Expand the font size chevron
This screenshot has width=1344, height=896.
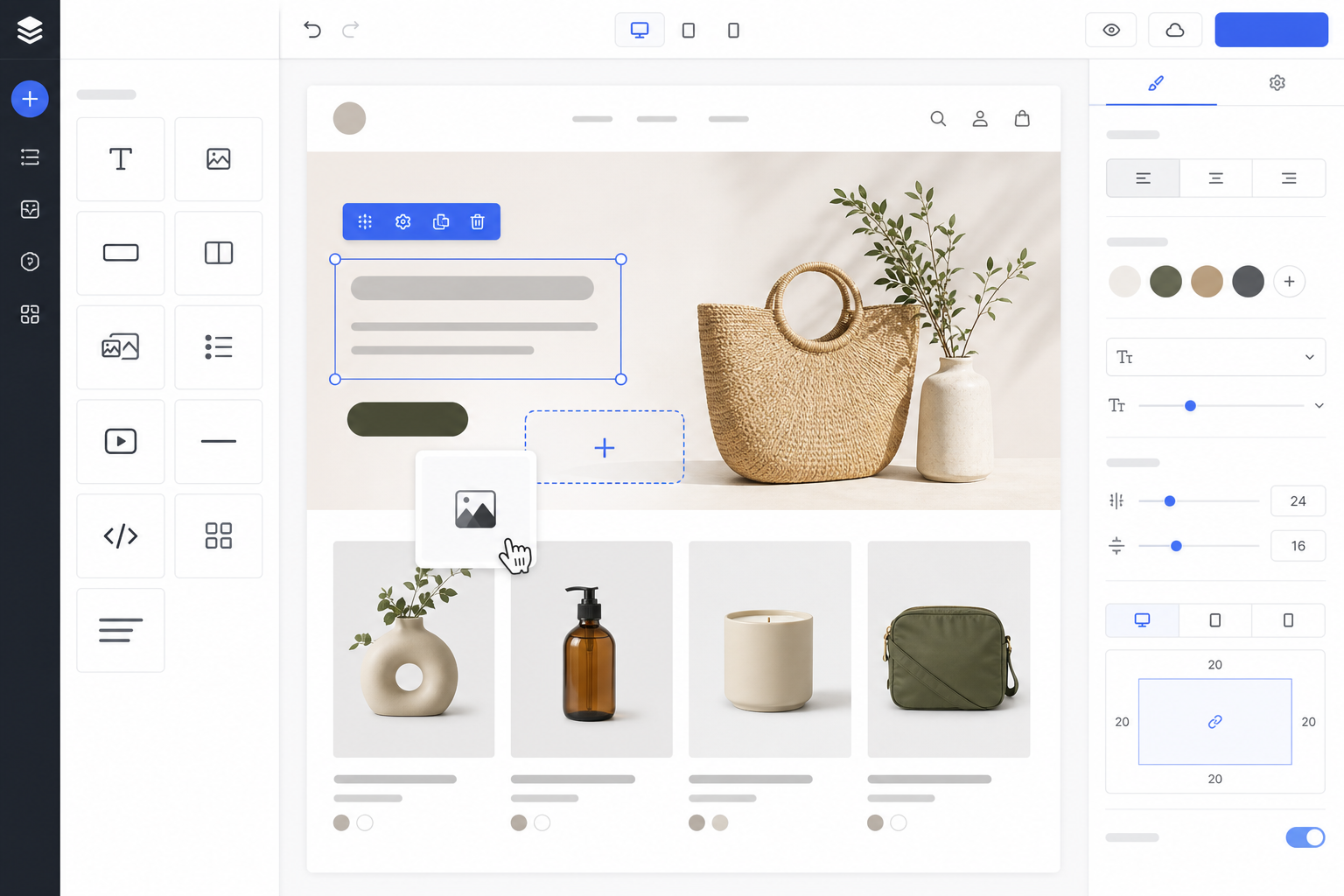tap(1319, 406)
